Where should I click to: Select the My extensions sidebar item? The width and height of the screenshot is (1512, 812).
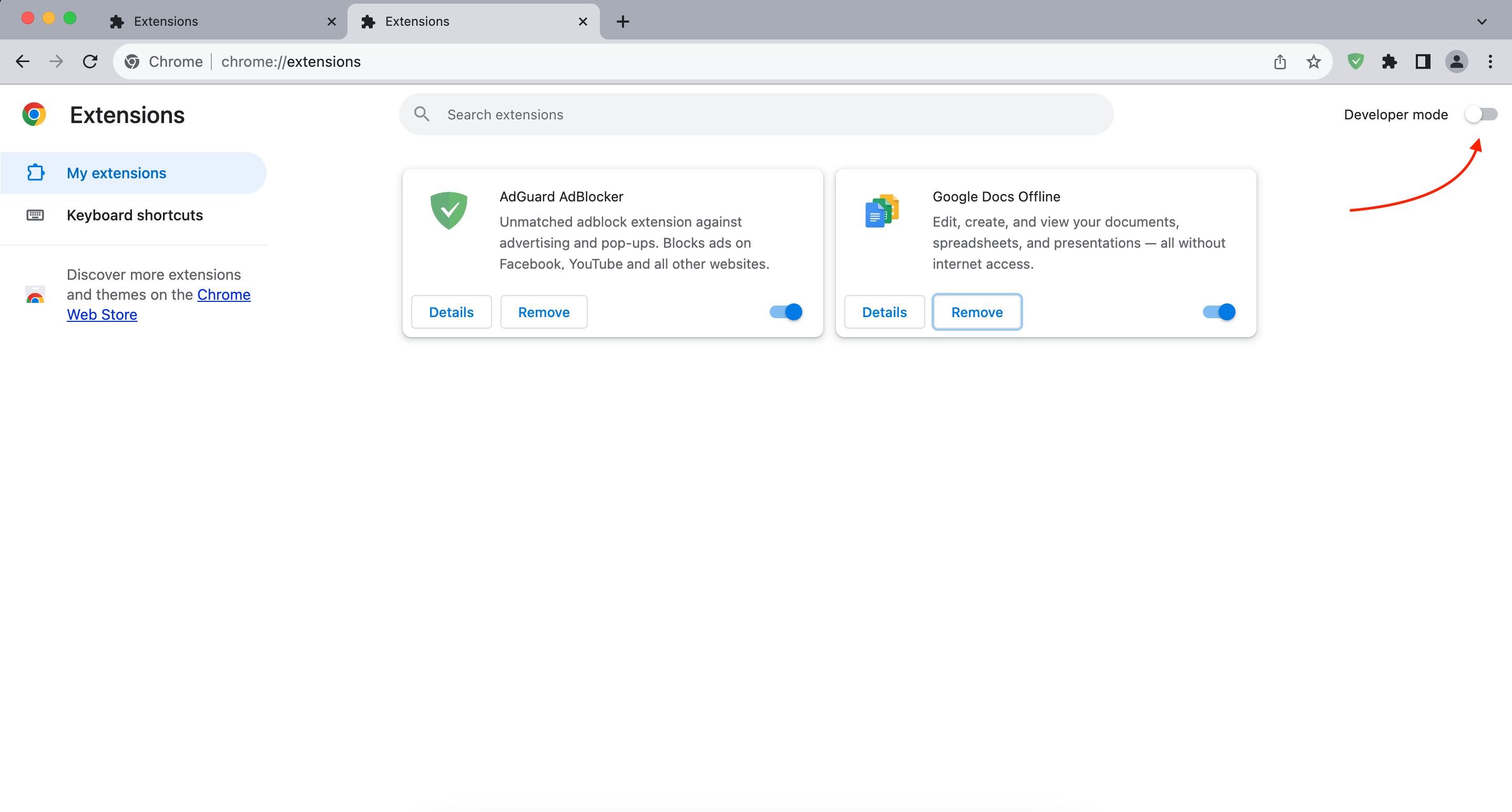pyautogui.click(x=116, y=173)
